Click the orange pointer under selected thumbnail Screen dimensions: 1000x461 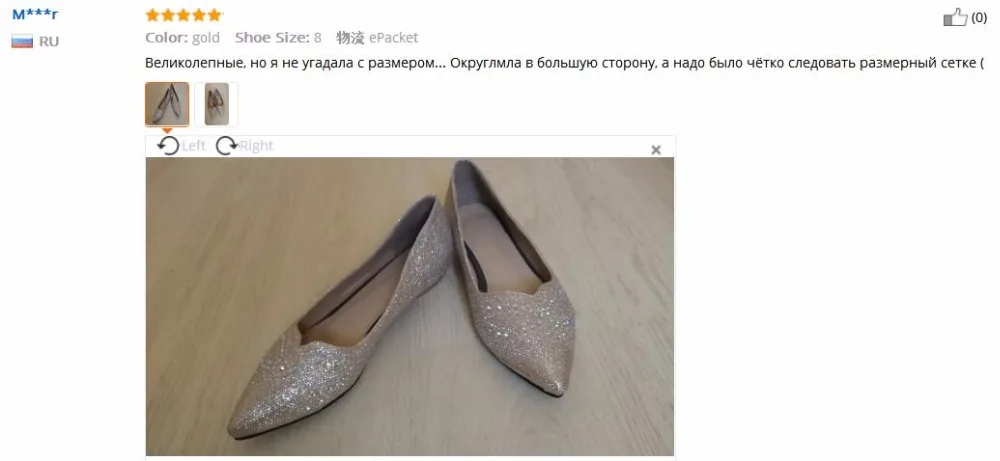(167, 130)
